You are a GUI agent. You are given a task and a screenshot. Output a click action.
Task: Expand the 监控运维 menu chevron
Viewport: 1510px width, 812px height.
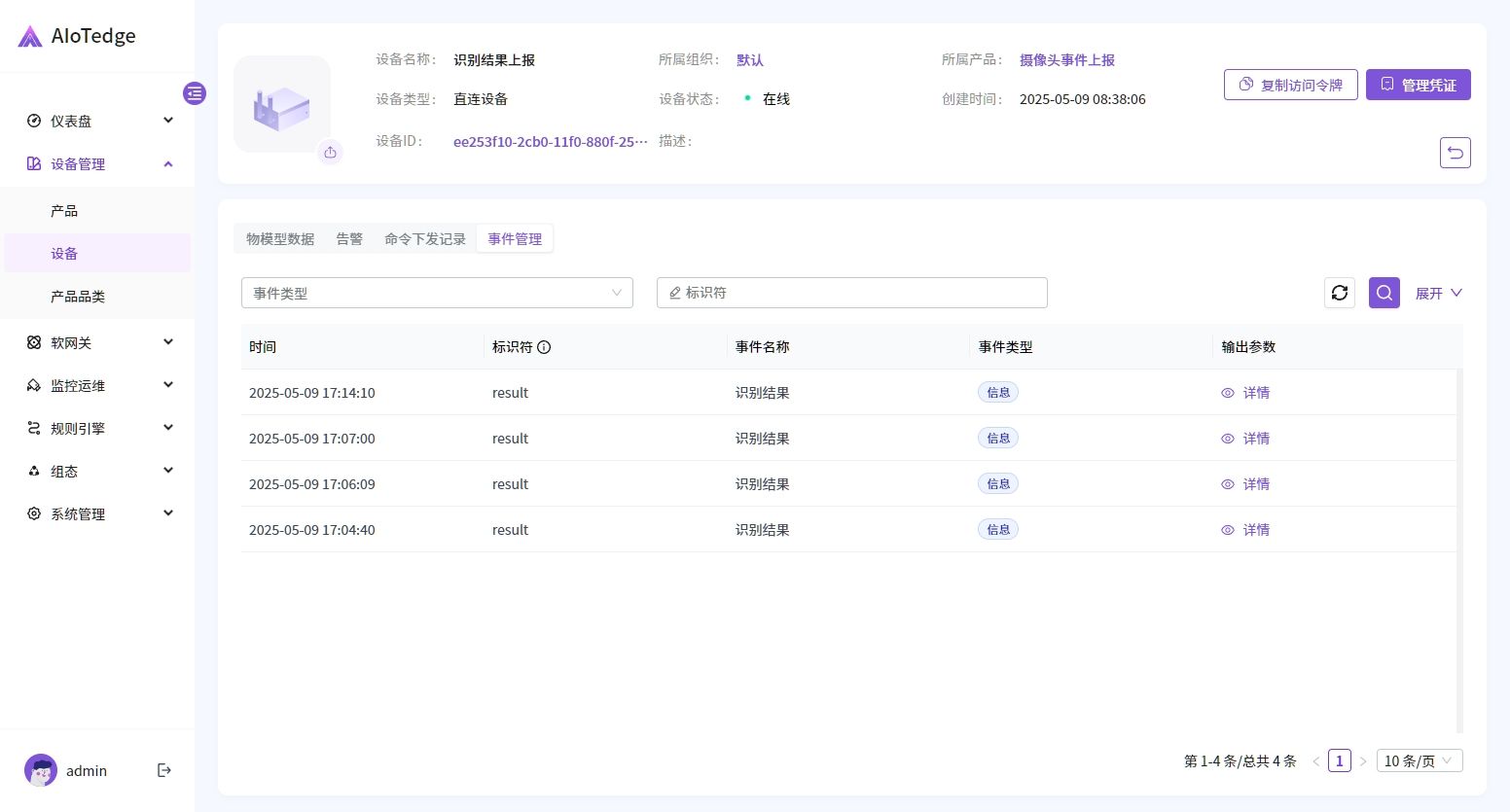point(168,385)
